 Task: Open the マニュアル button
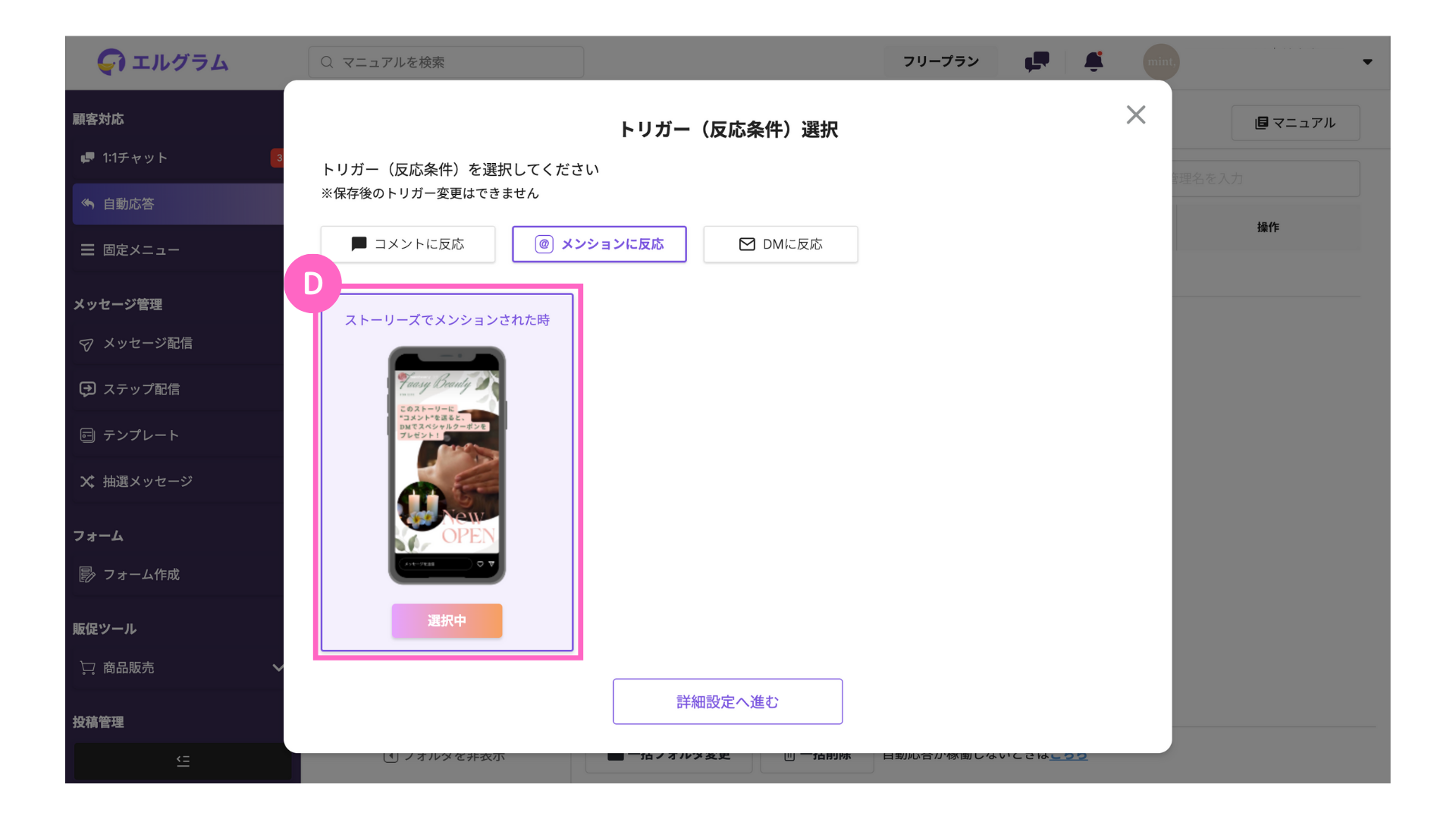point(1295,123)
